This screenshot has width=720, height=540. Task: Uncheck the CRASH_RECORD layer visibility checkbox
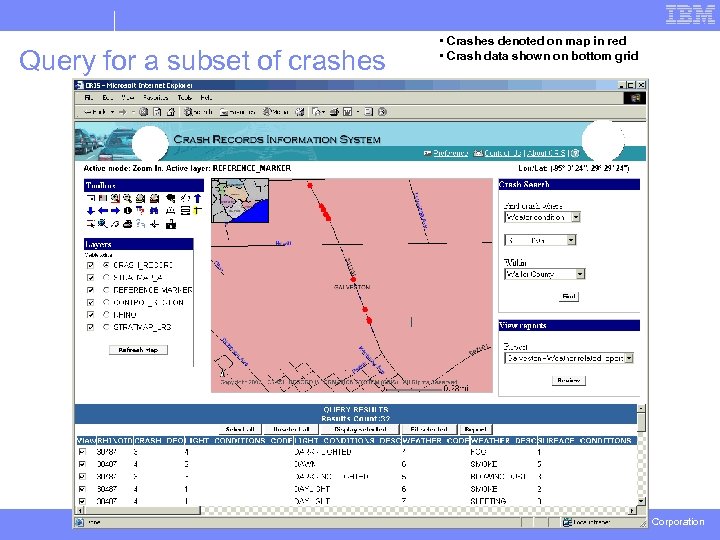click(x=90, y=265)
